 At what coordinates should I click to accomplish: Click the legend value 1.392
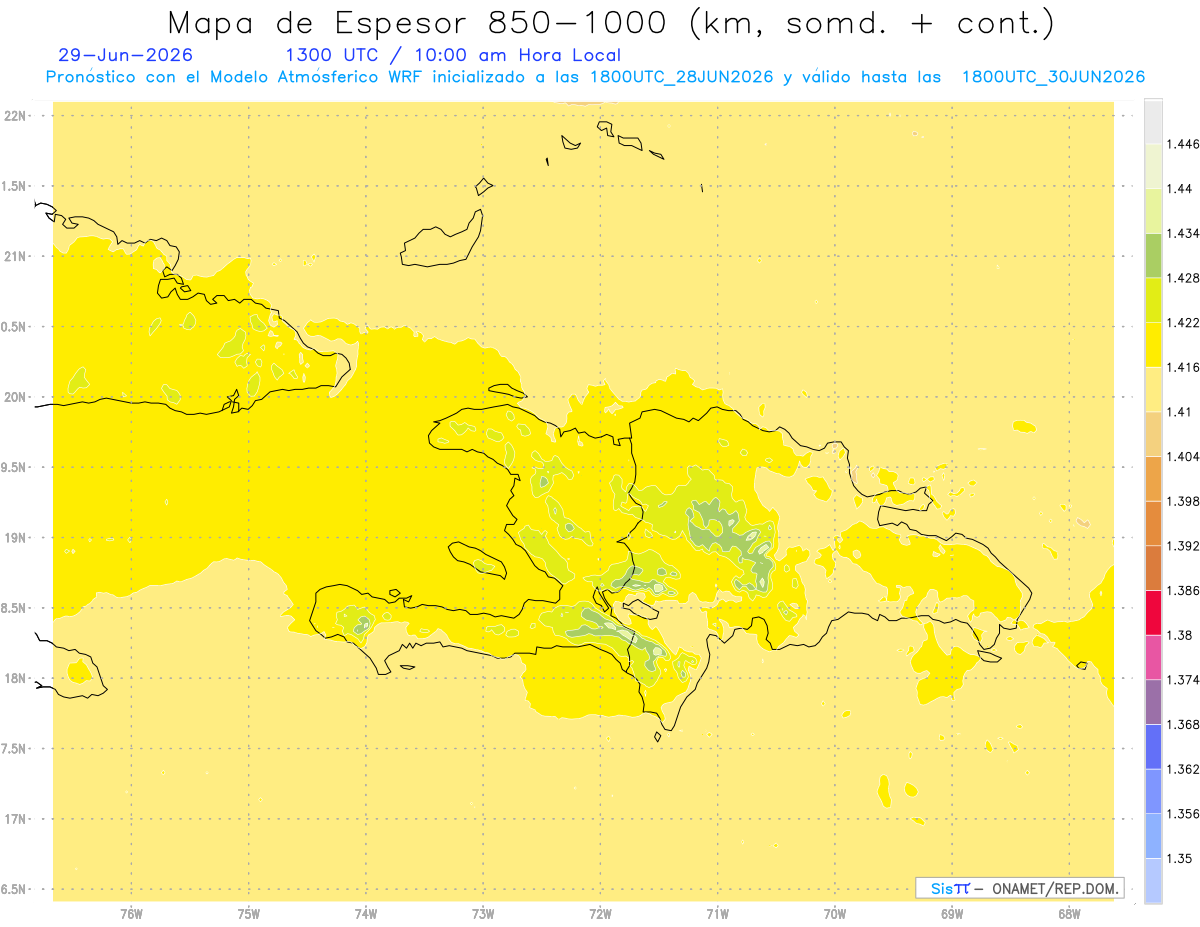tap(1182, 546)
